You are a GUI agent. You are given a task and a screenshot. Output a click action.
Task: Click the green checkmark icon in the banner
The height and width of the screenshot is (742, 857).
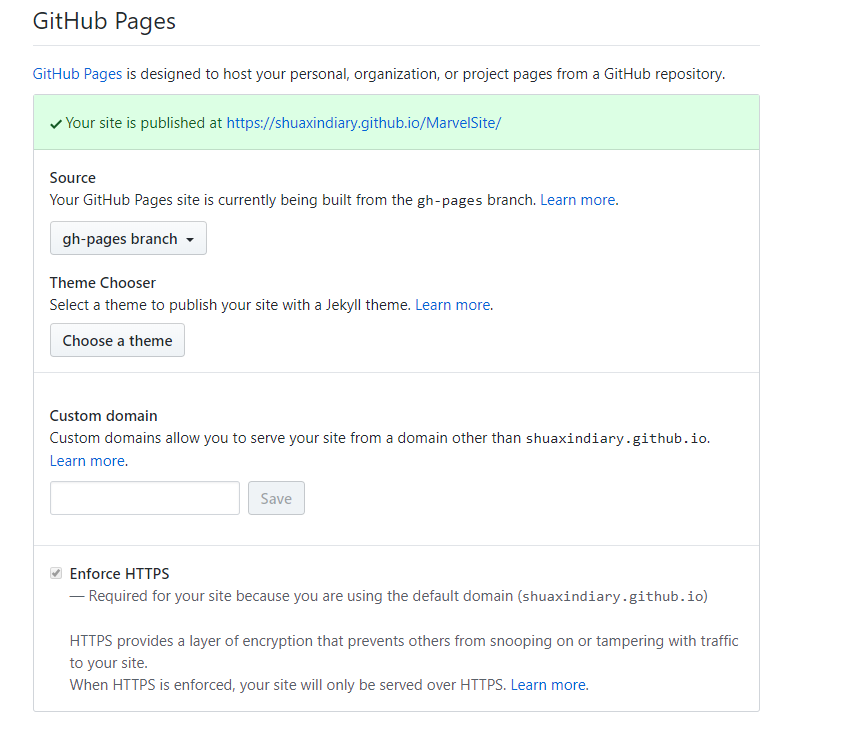coord(56,123)
